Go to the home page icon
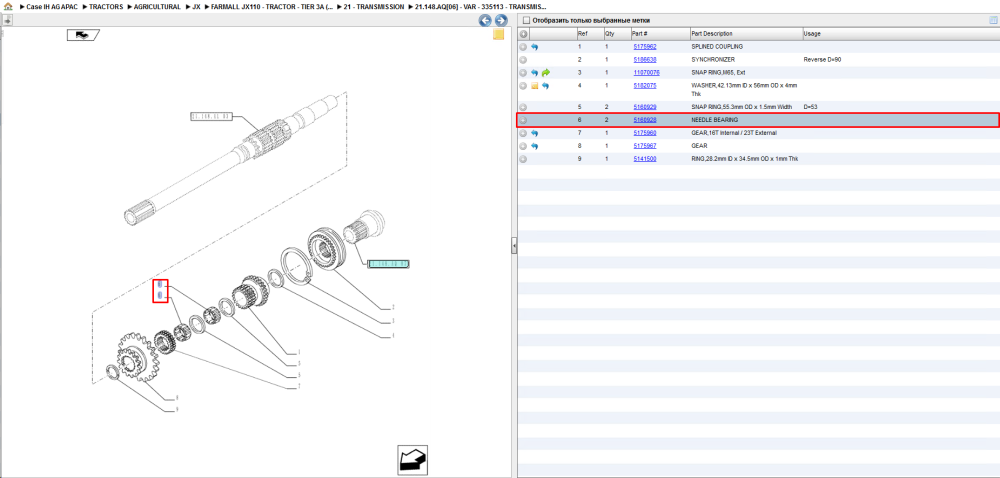The image size is (1000, 478). pyautogui.click(x=8, y=6)
